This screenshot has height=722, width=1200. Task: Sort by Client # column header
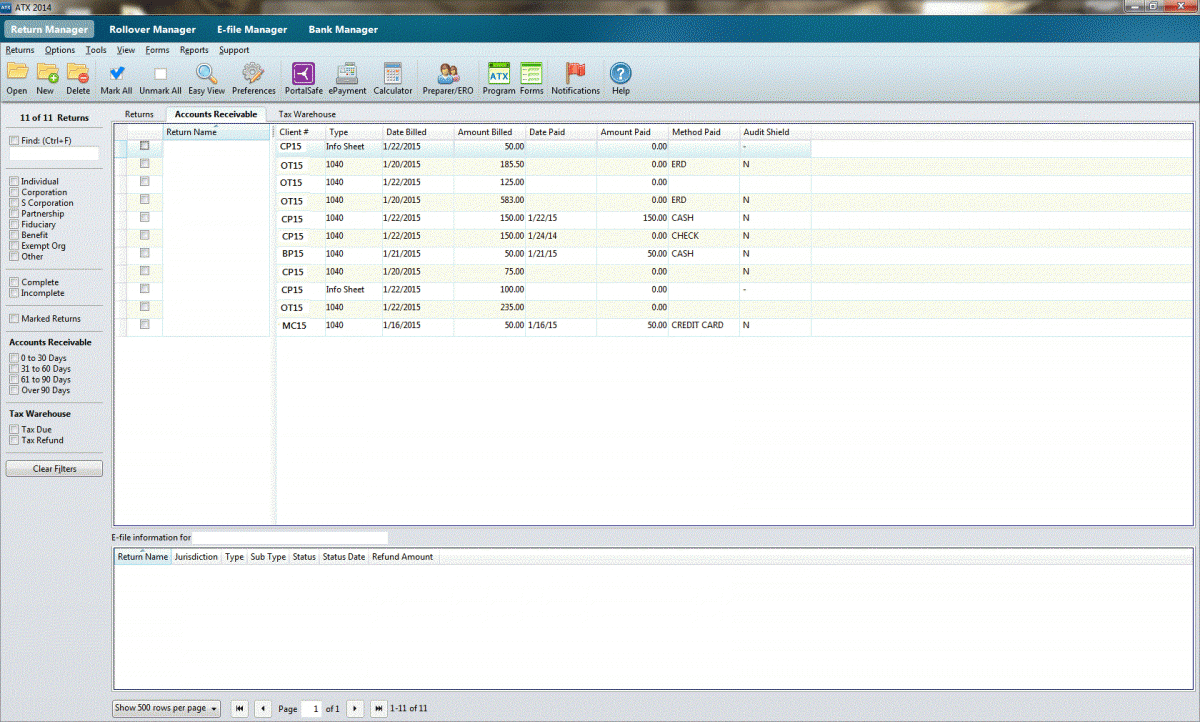300,132
